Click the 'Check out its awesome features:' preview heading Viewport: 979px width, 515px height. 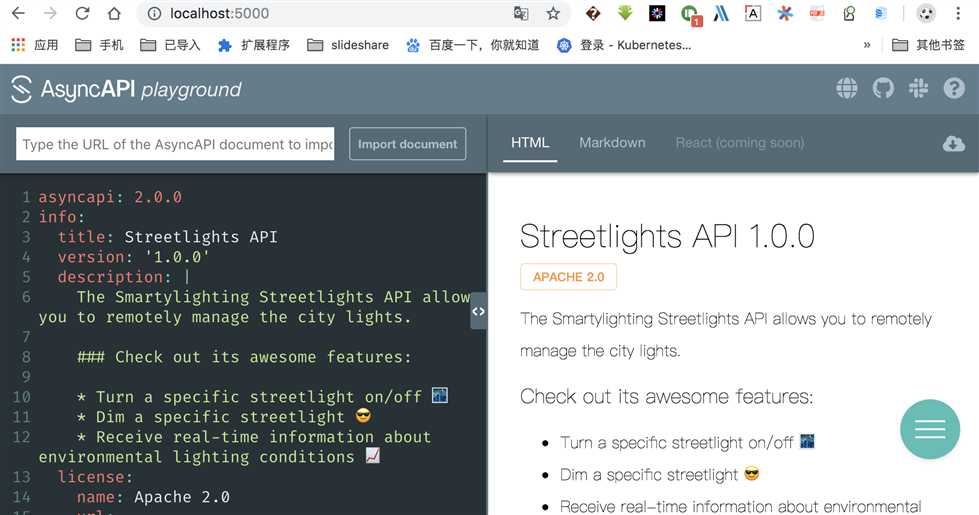pos(666,396)
